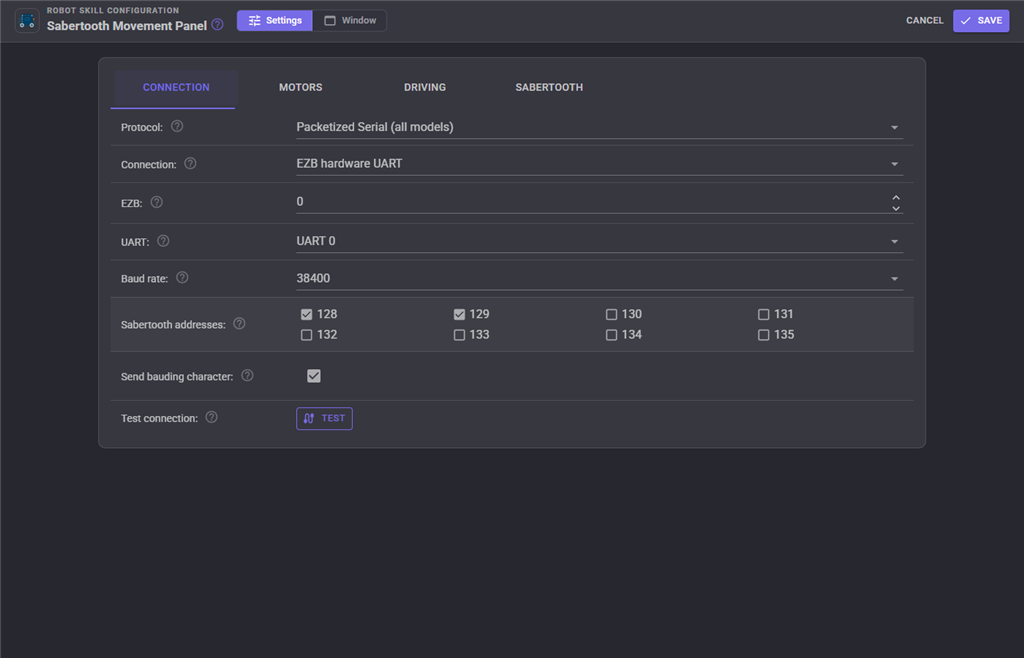Open the Sabertooth tab
Screen dimensions: 1024x658
click(x=549, y=87)
